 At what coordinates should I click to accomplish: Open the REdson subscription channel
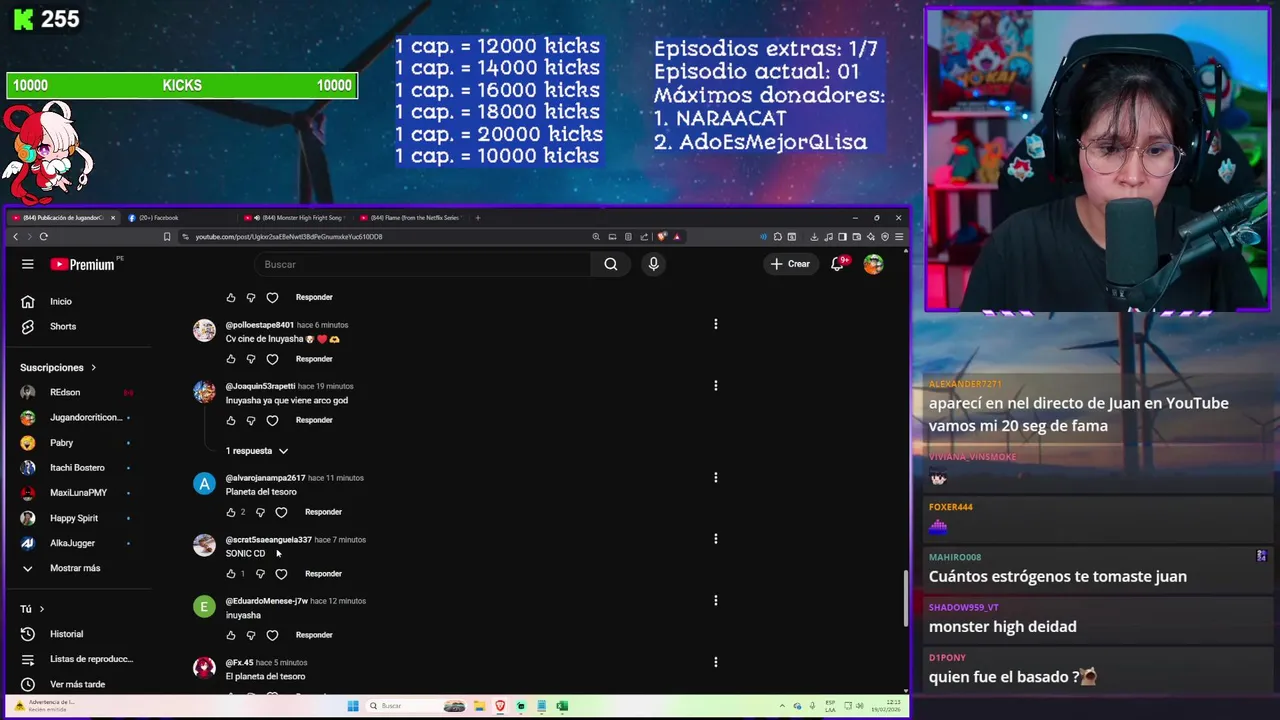[65, 392]
